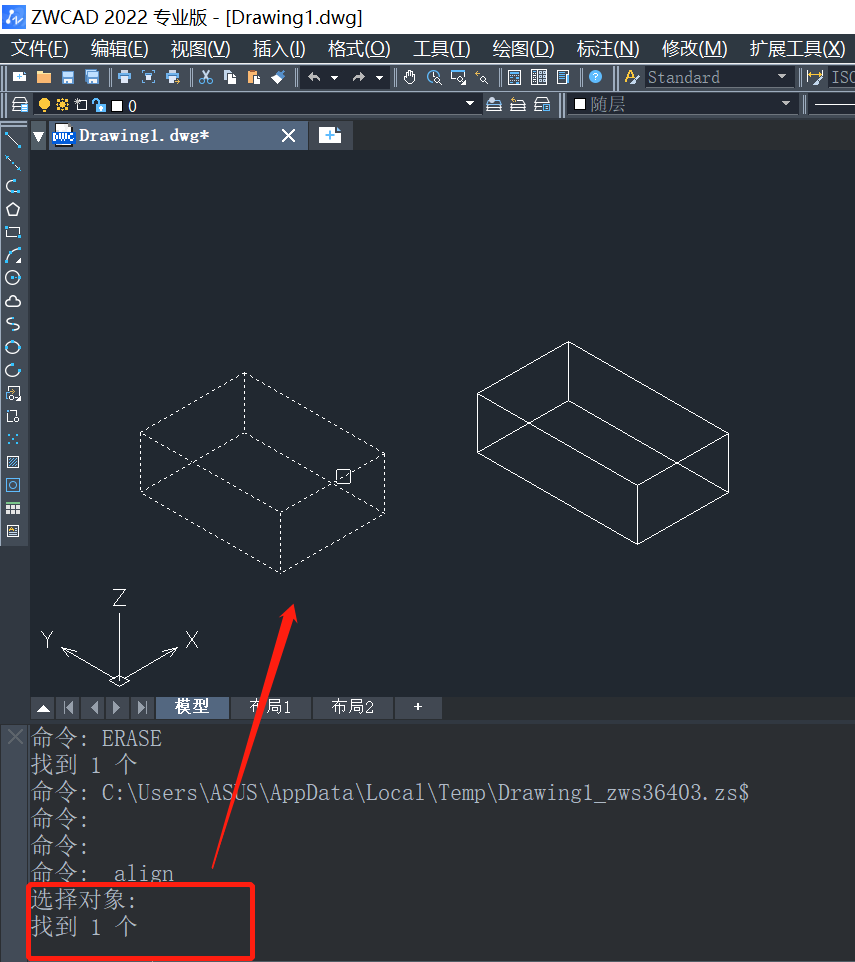This screenshot has width=855, height=962.
Task: Select the Arc tool
Action: pos(13,255)
